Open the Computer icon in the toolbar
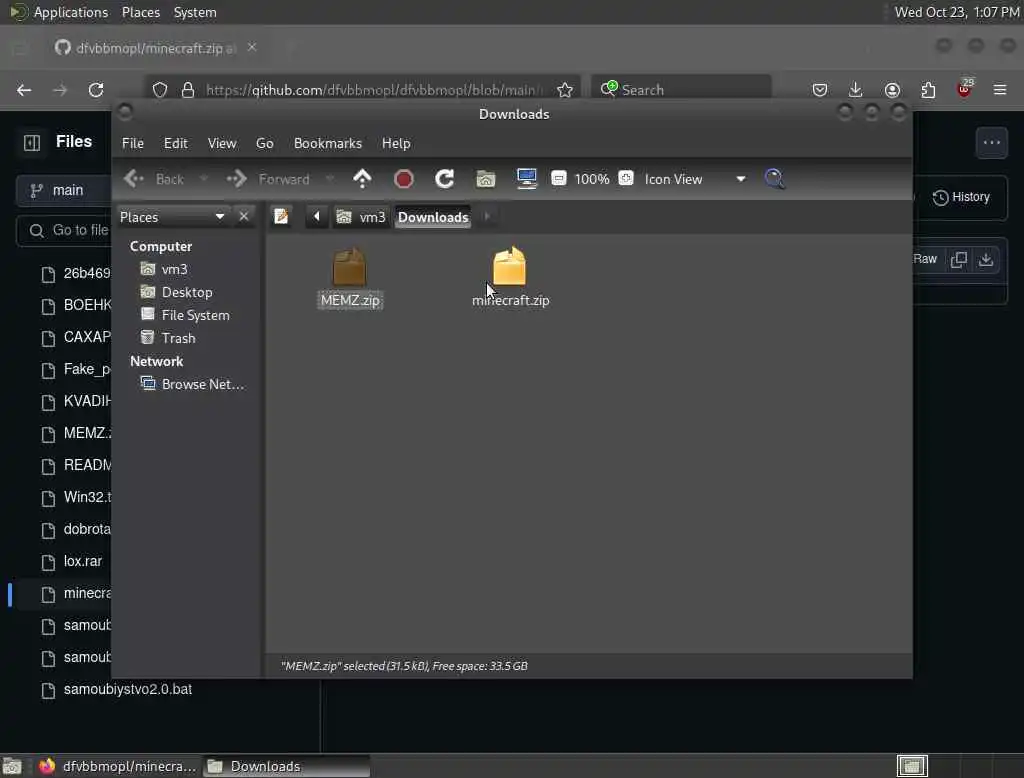 pyautogui.click(x=526, y=178)
